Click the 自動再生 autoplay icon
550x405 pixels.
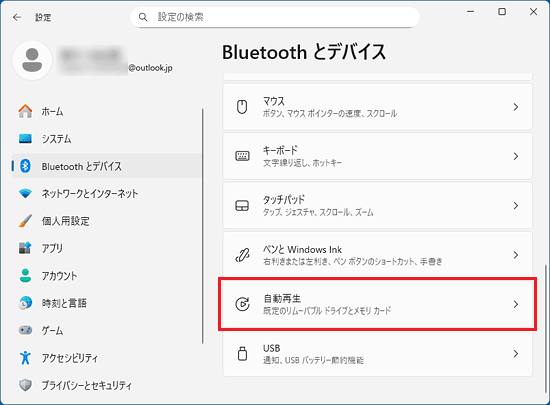(242, 304)
